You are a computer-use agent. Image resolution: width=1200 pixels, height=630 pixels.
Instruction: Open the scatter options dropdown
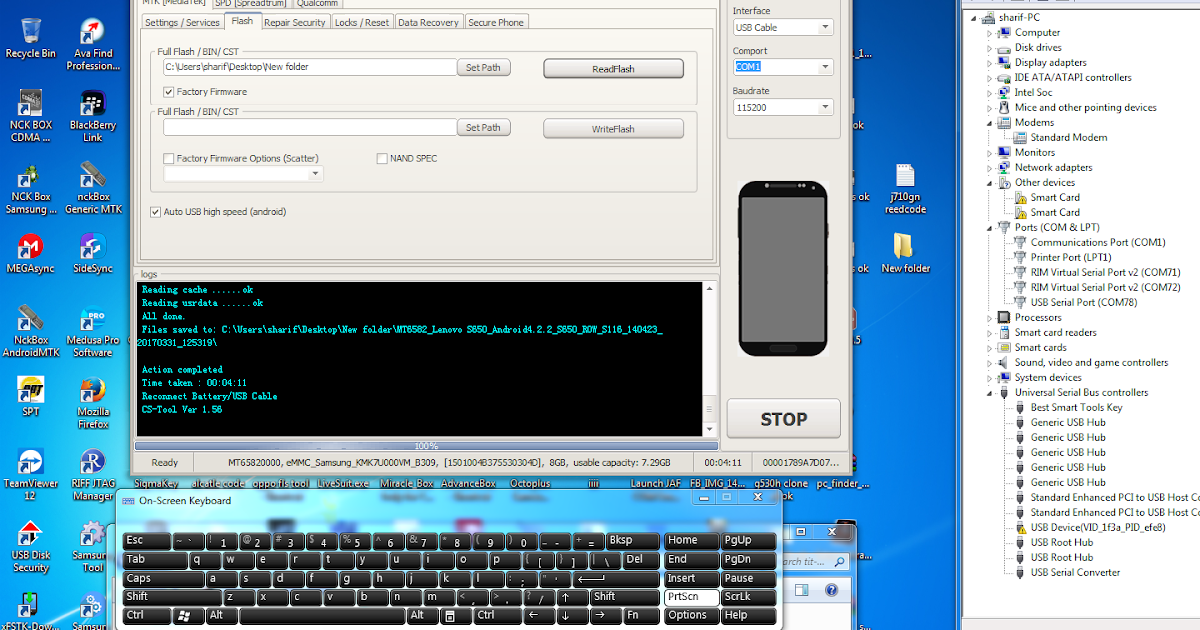(x=243, y=173)
